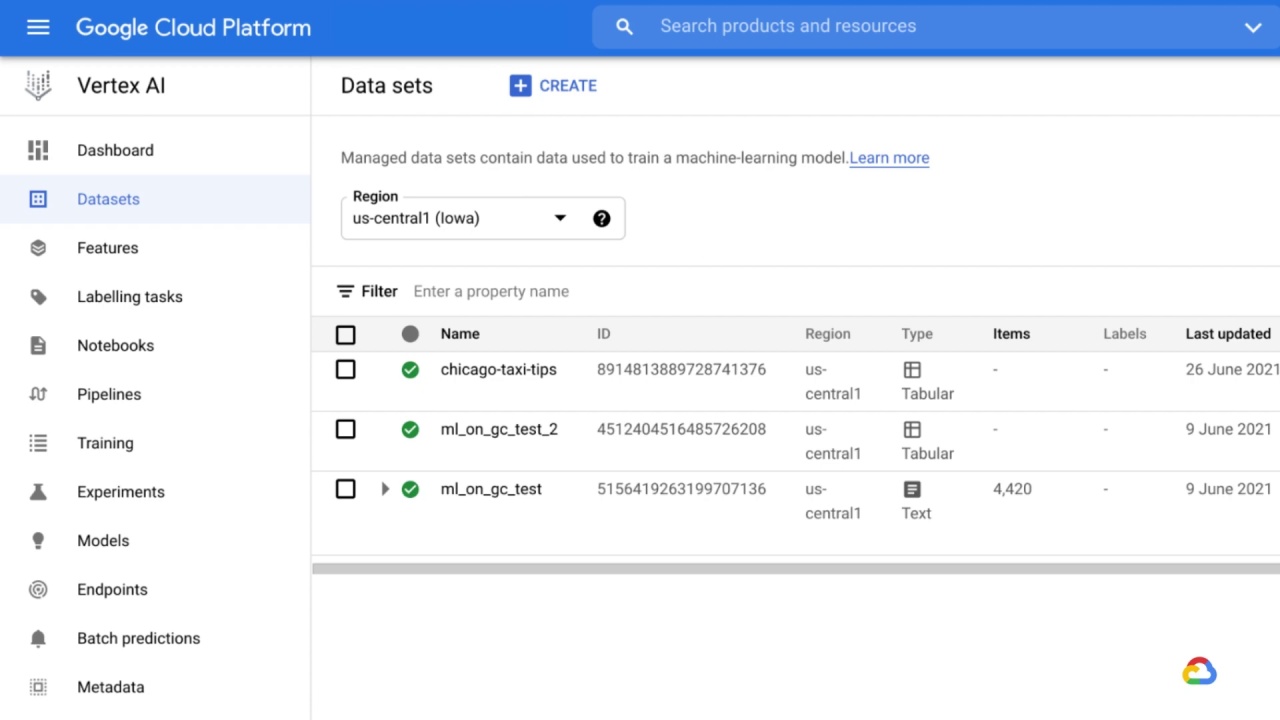Click the Experiments flask icon
This screenshot has height=720, width=1280.
[38, 492]
